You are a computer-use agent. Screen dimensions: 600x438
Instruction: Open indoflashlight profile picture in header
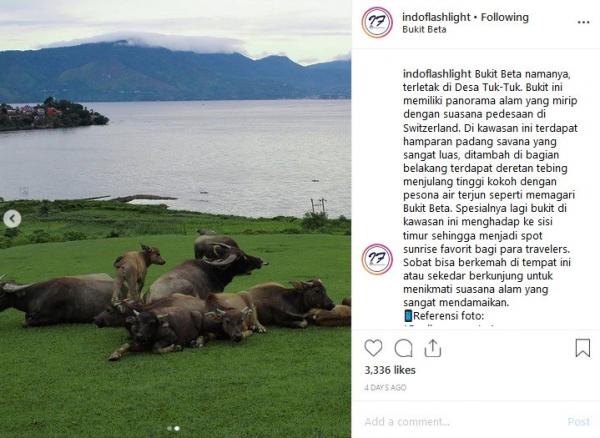(x=377, y=22)
